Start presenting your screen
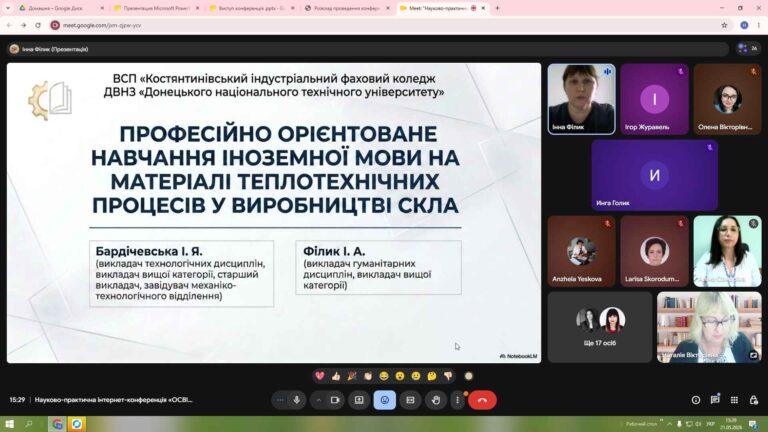Screen dimensions: 768x432 (359, 400)
